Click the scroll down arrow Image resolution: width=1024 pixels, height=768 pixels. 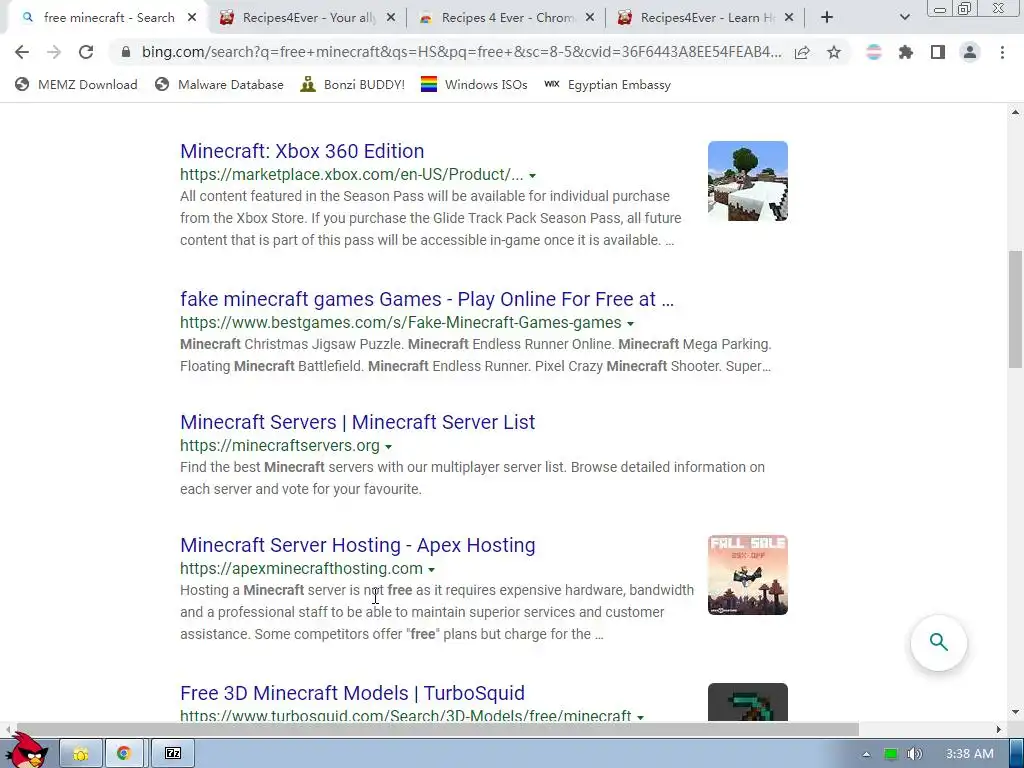click(x=1015, y=712)
